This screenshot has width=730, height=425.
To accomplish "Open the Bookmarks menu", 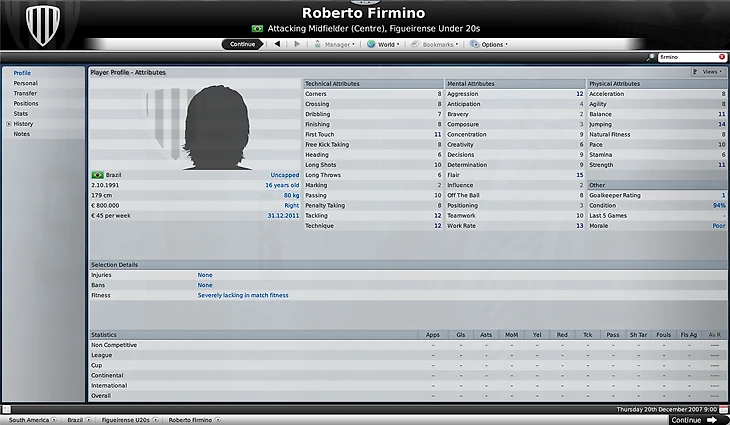I will point(434,44).
